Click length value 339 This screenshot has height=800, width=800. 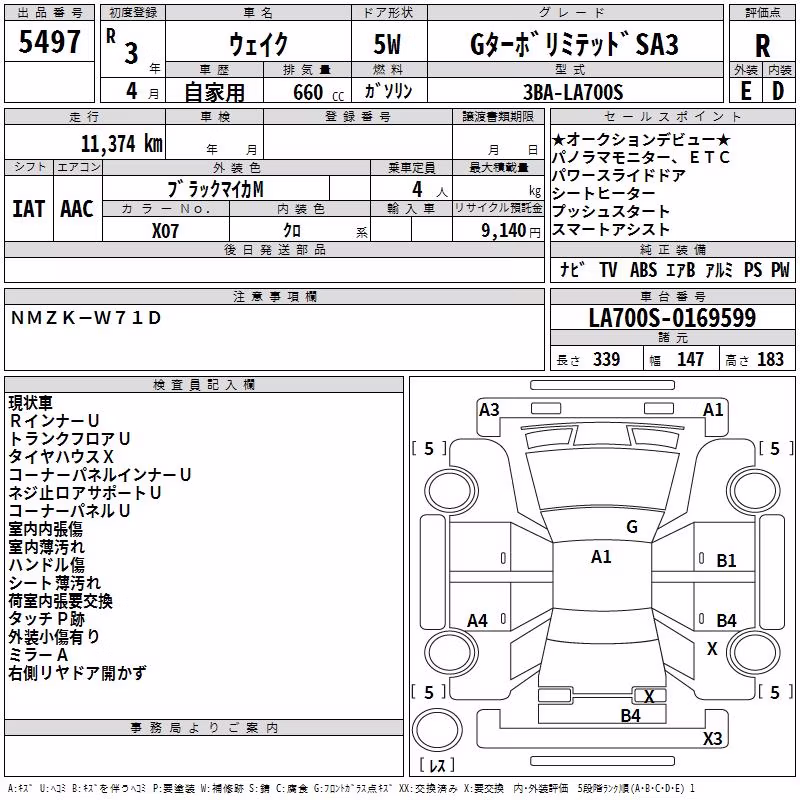click(607, 359)
